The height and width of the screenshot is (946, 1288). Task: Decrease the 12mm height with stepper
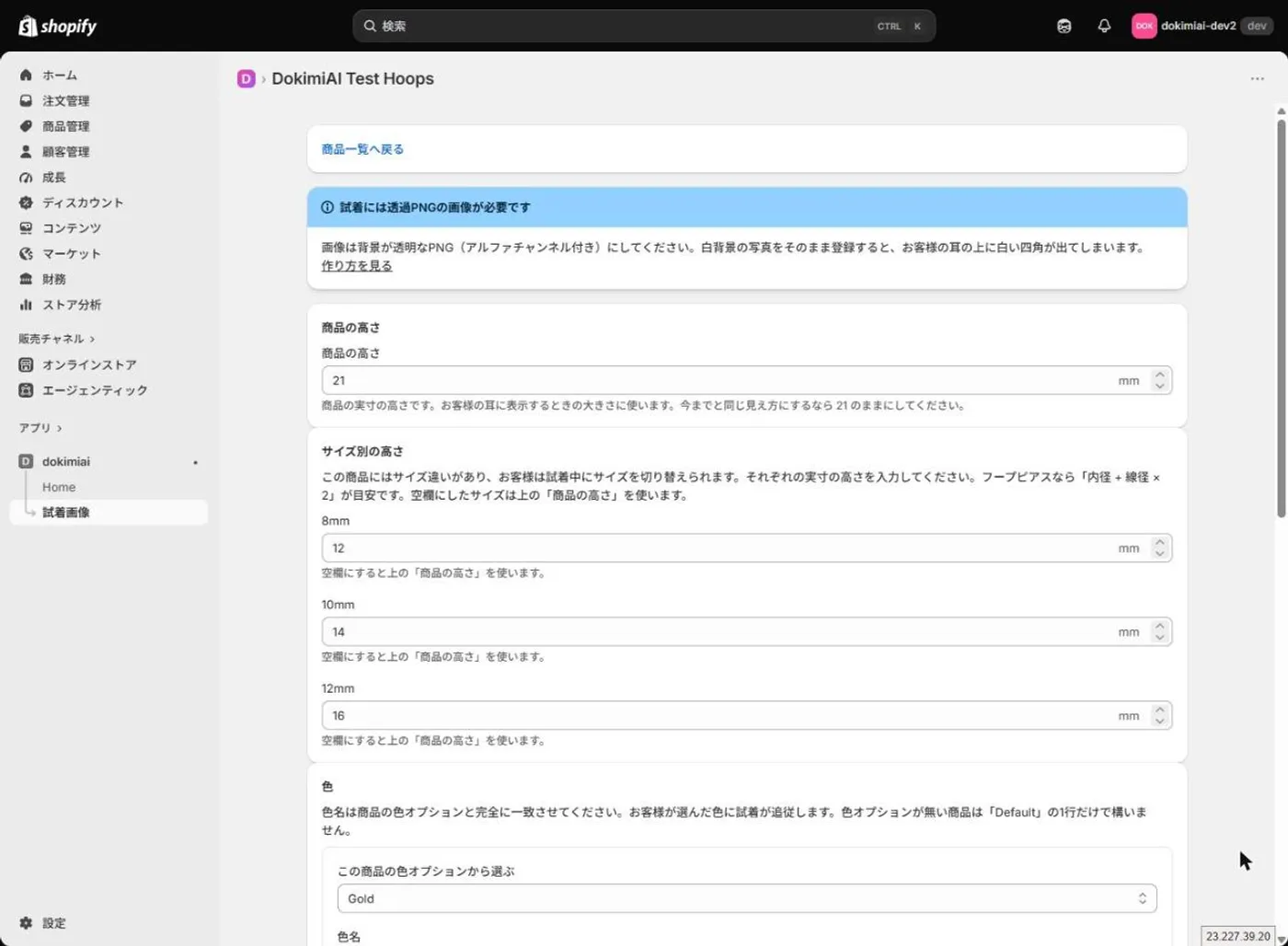point(1160,721)
